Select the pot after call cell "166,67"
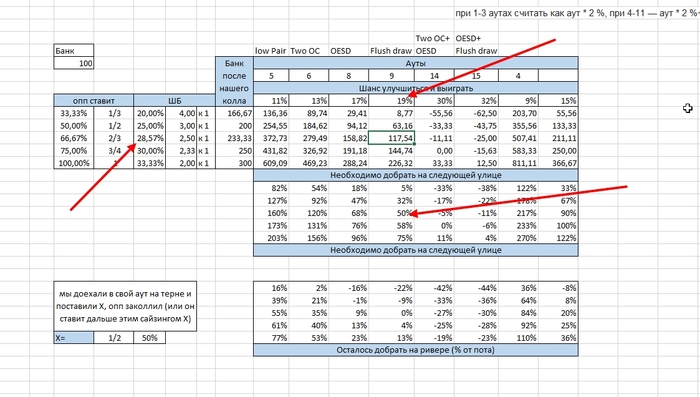 (x=234, y=113)
